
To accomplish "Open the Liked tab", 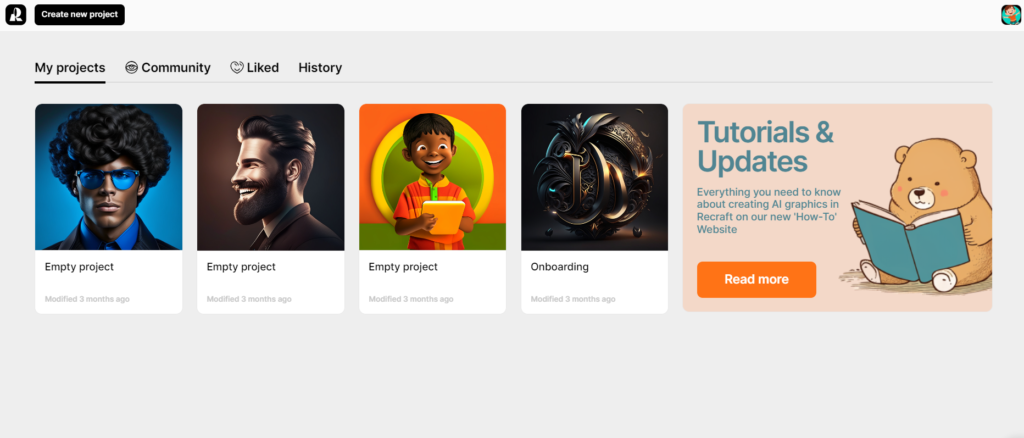I will pyautogui.click(x=255, y=68).
